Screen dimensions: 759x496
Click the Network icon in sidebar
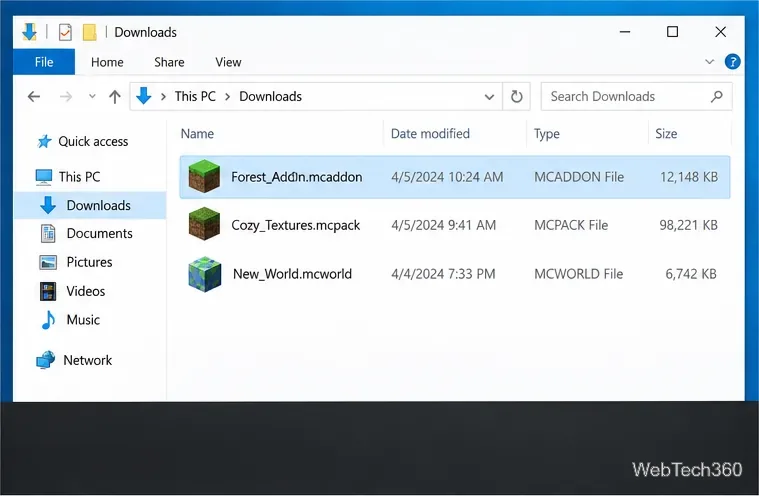(46, 360)
